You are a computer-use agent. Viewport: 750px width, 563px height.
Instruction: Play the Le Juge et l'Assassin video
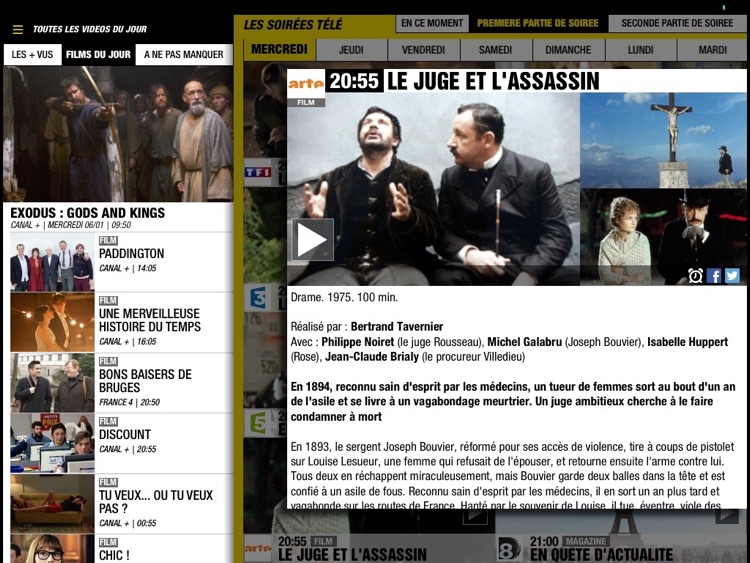pos(313,240)
